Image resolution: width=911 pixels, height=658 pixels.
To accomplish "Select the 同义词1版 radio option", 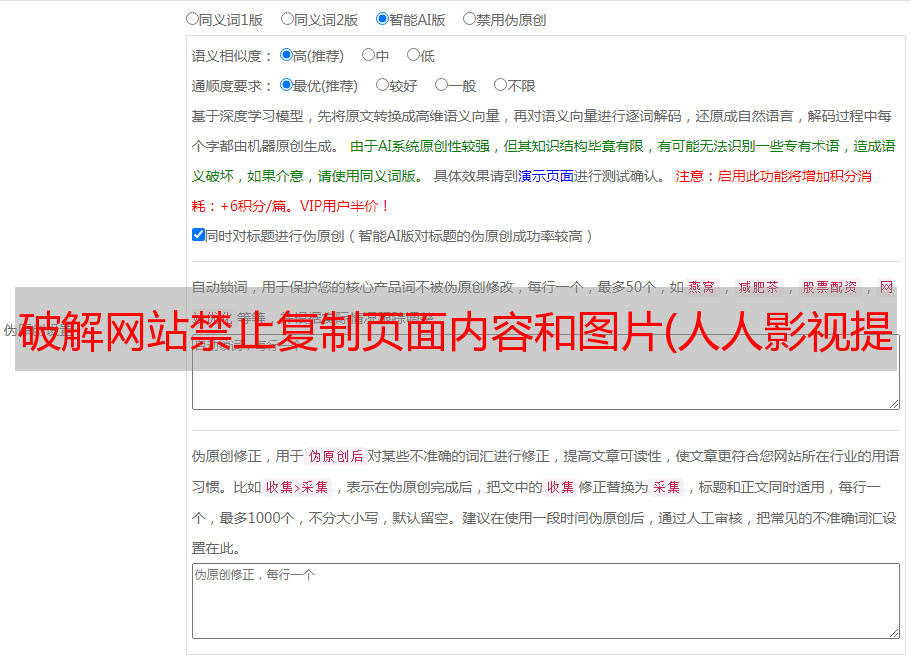I will [192, 19].
